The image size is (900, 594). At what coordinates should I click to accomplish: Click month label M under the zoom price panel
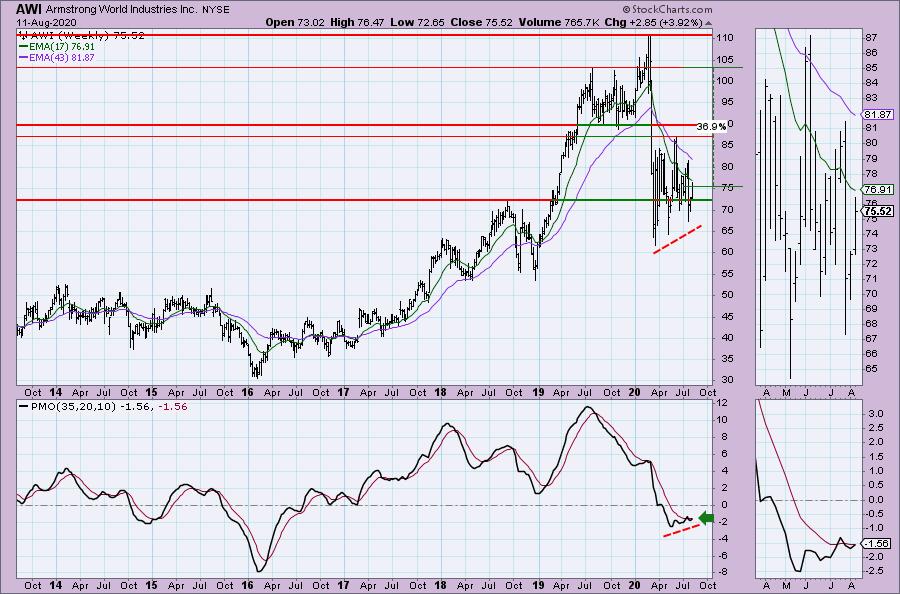[786, 393]
